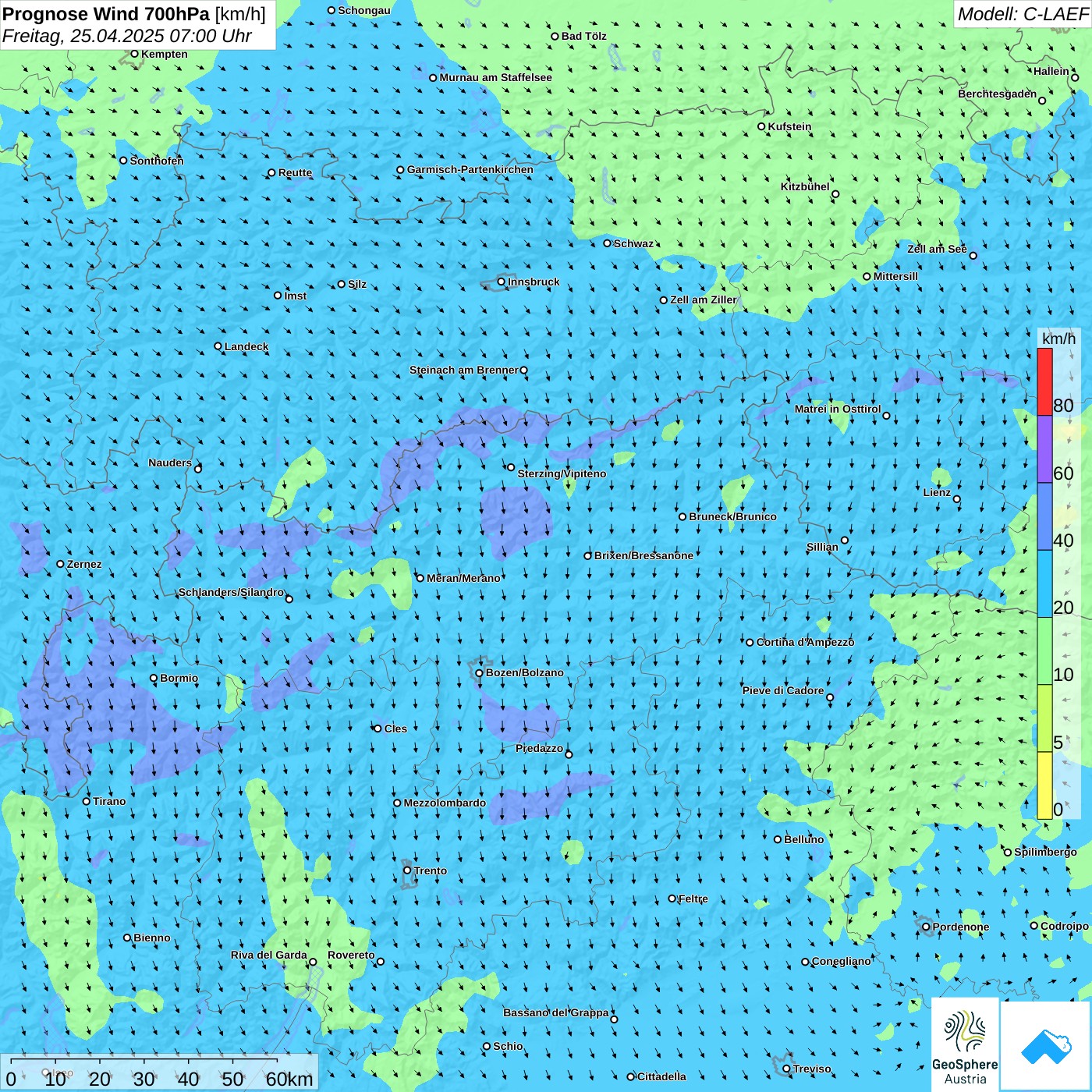Click the Schio location dot
The height and width of the screenshot is (1092, 1092).
click(487, 1047)
